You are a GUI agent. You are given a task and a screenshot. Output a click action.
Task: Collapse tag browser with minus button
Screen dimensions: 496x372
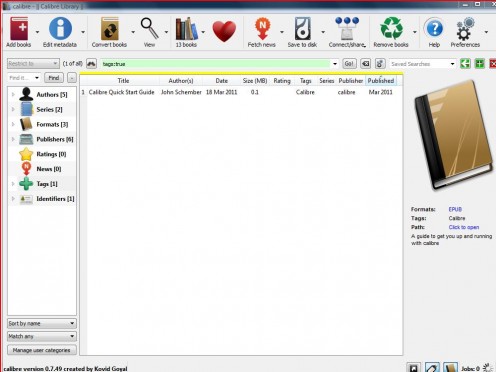tap(72, 78)
